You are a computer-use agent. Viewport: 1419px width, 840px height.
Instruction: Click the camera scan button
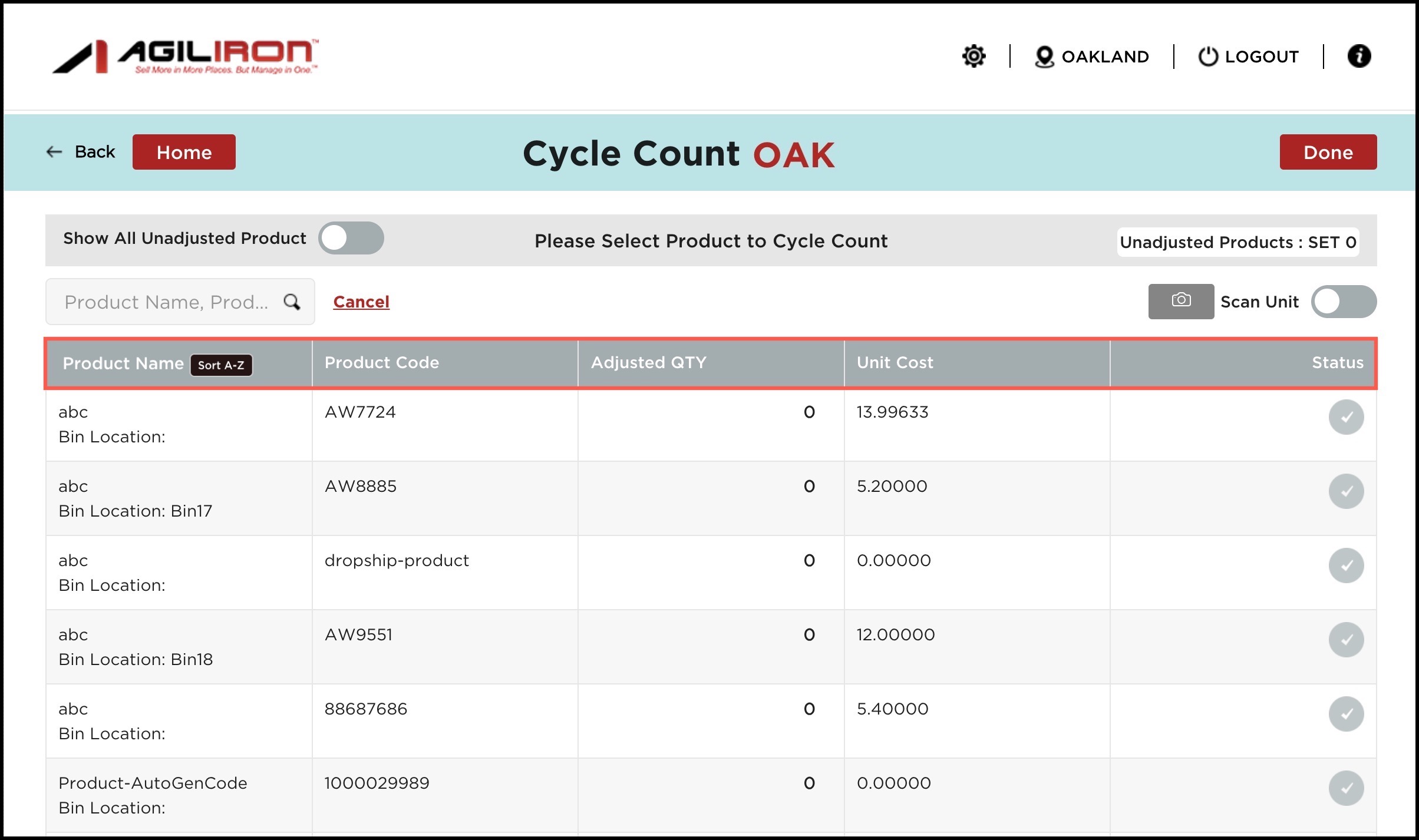pyautogui.click(x=1180, y=301)
